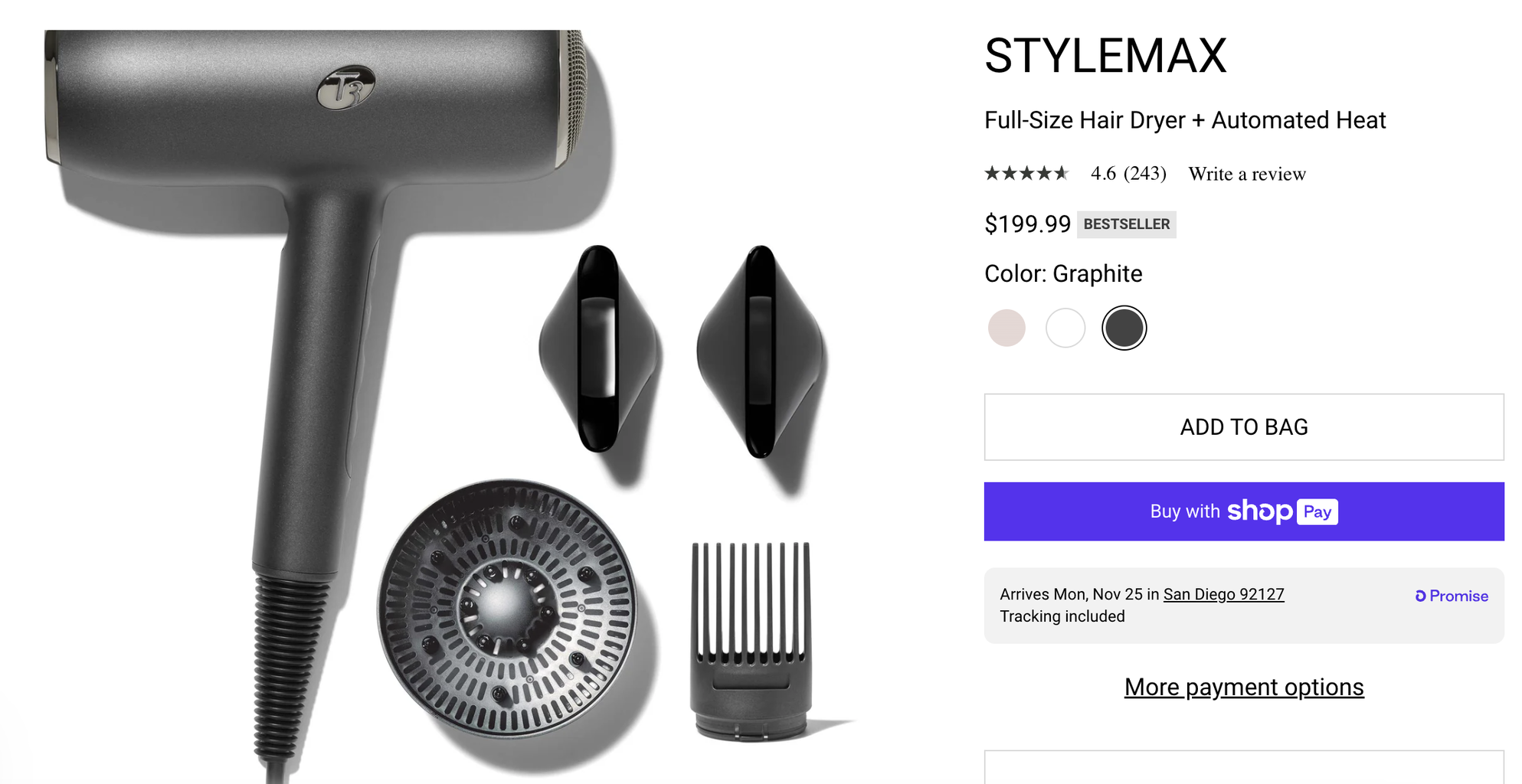Change delivery location San Diego 92127

[x=1223, y=594]
